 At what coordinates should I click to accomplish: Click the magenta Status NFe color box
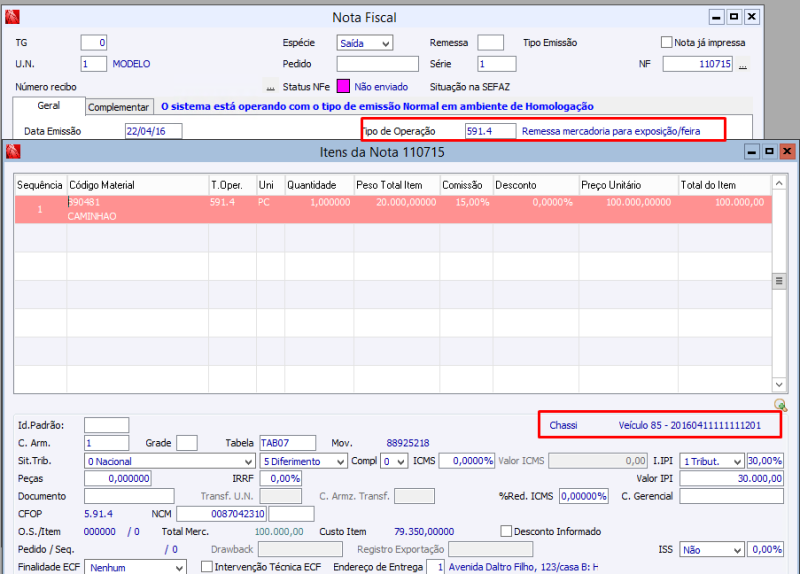pyautogui.click(x=343, y=87)
